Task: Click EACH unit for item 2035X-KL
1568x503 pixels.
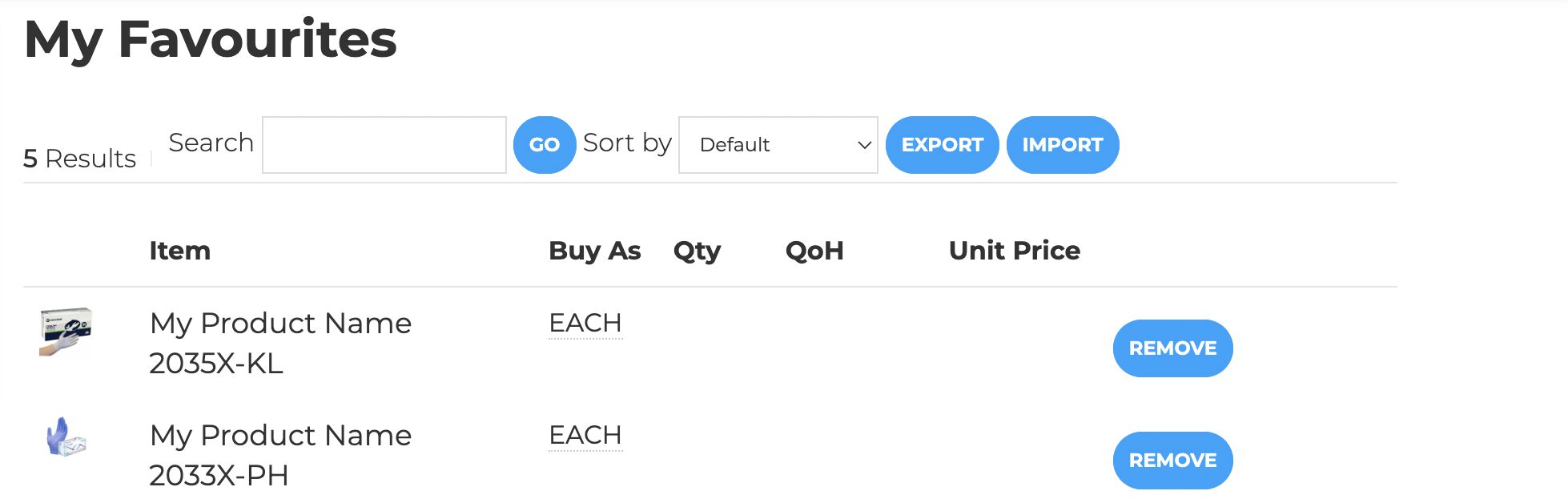Action: point(585,323)
